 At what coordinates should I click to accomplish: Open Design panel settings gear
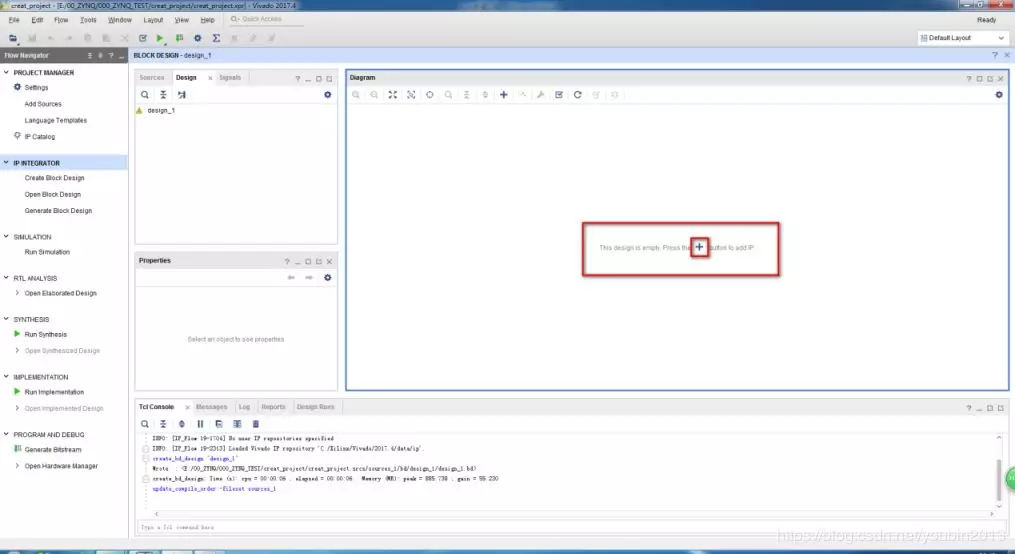tap(328, 94)
